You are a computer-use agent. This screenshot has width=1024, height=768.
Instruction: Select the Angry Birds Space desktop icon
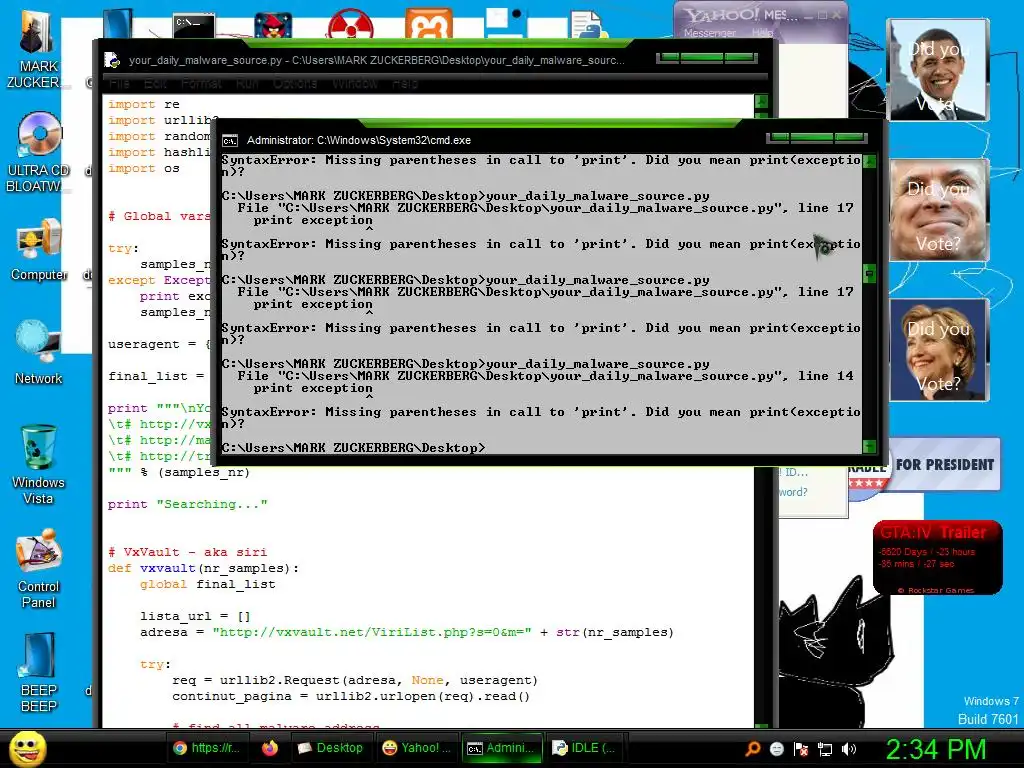coord(273,25)
